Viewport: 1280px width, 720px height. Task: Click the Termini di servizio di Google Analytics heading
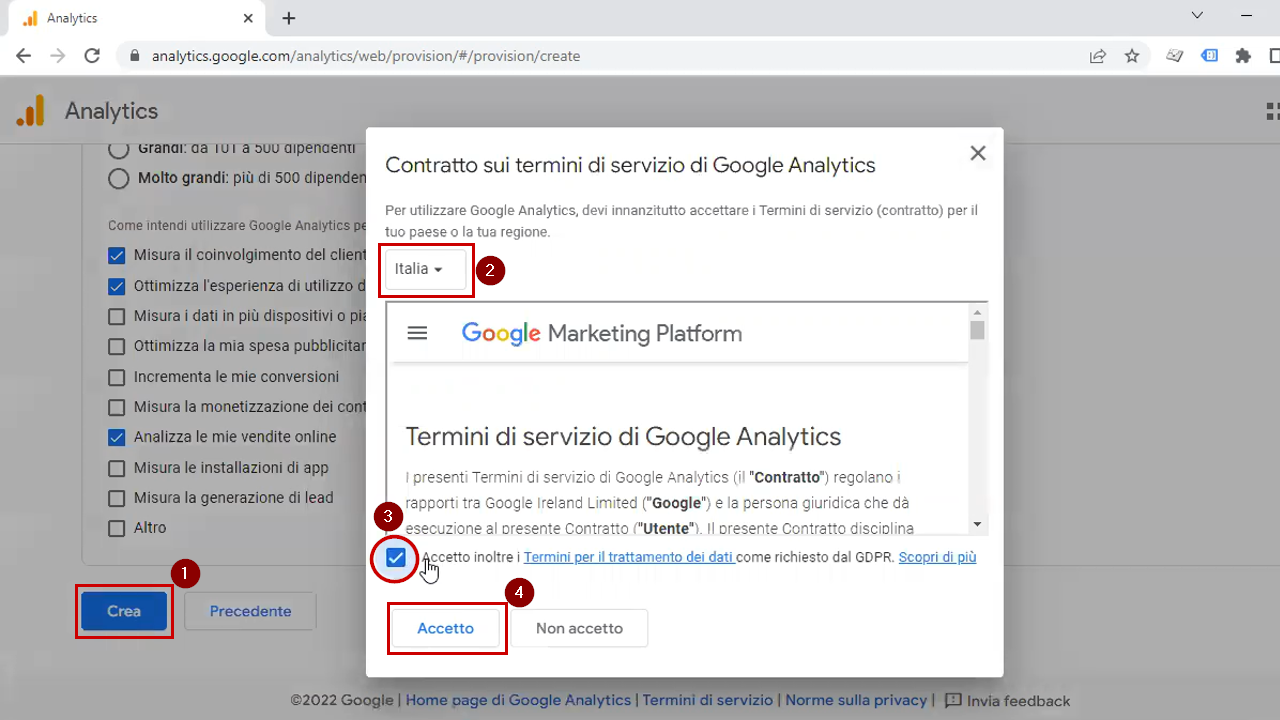pos(623,436)
